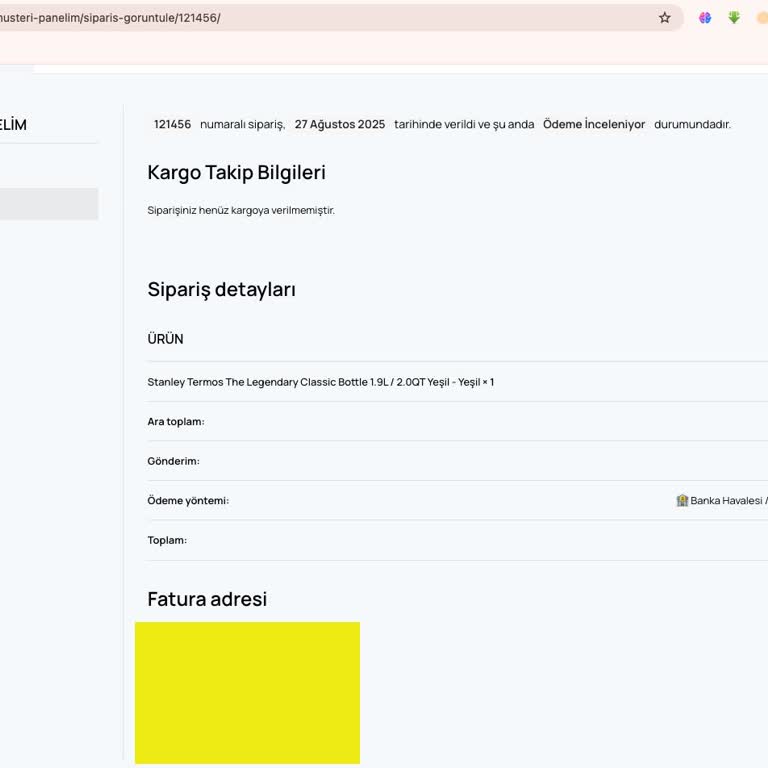This screenshot has height=768, width=768.
Task: Click the Fatura adresi heading
Action: (207, 599)
